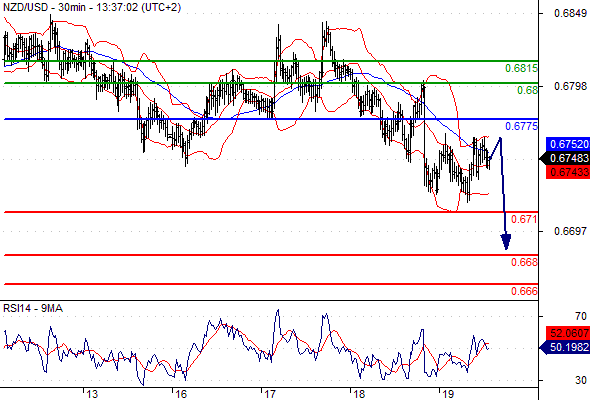Select date marker 16 on time axis
This screenshot has height=400, width=590.
(x=181, y=394)
